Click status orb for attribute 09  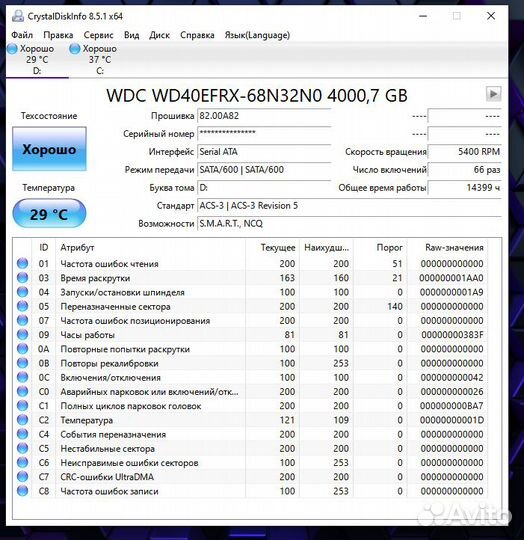[22, 334]
